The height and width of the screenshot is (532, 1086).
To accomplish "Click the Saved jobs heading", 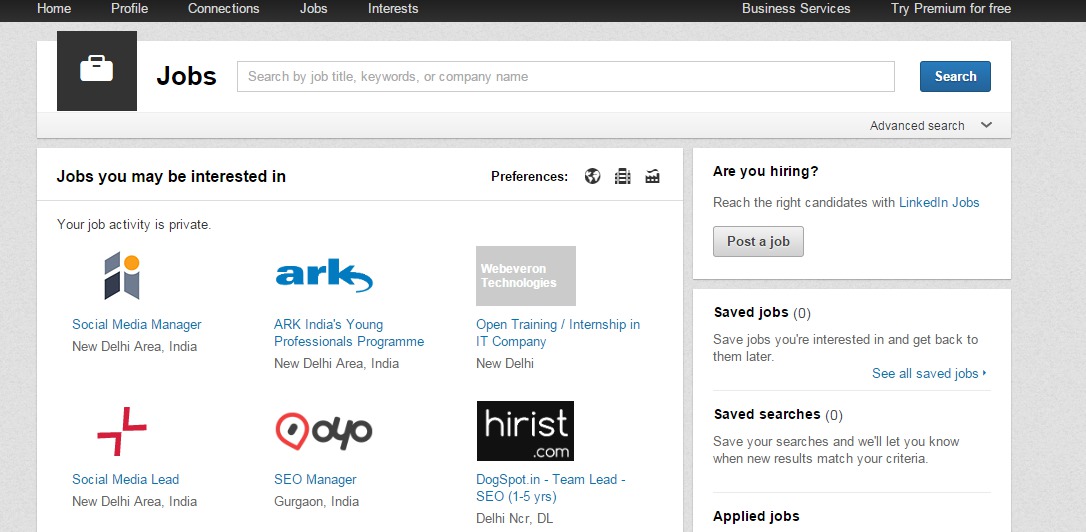I will tap(751, 312).
